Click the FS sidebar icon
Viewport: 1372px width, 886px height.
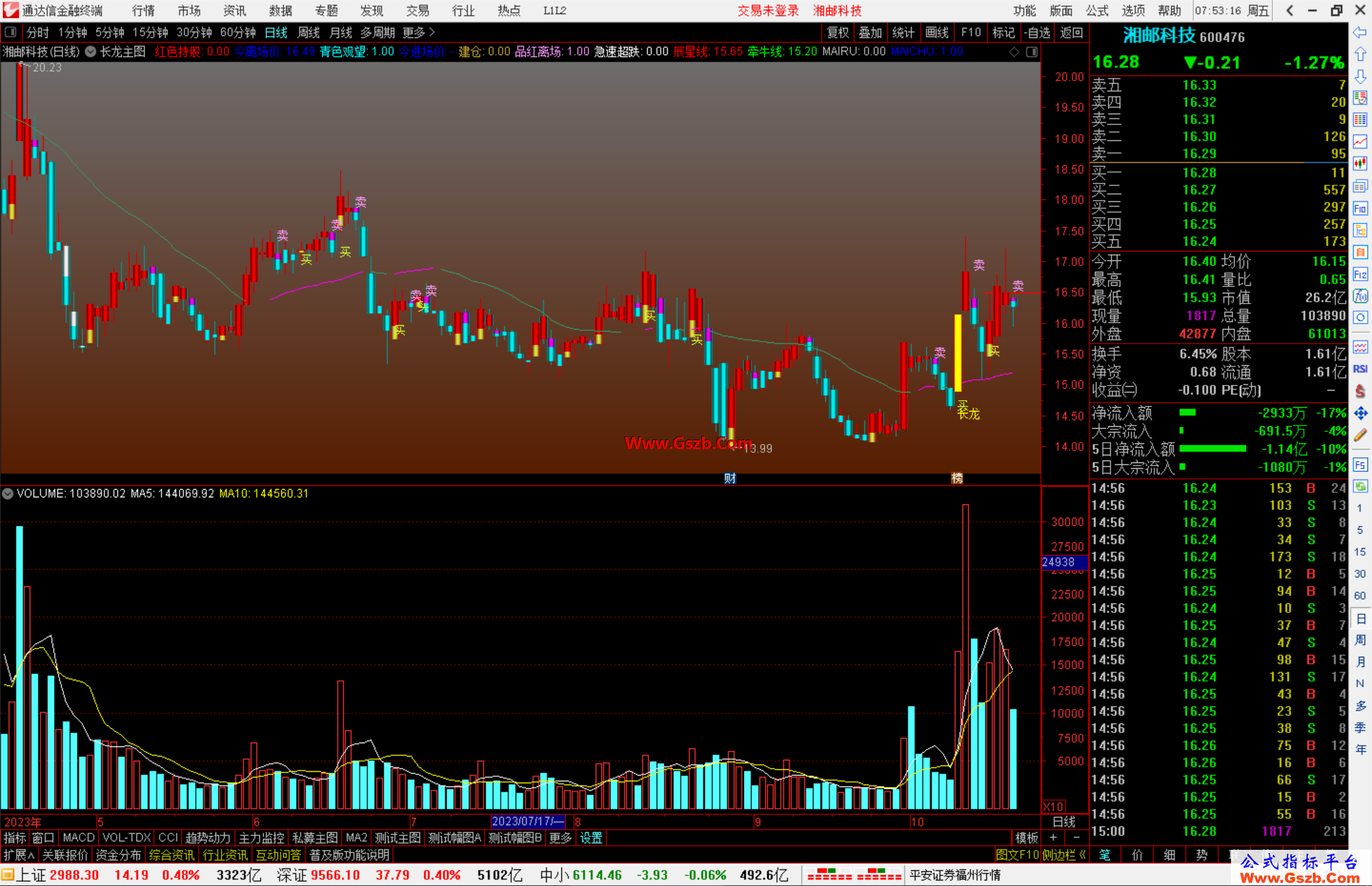[1360, 465]
